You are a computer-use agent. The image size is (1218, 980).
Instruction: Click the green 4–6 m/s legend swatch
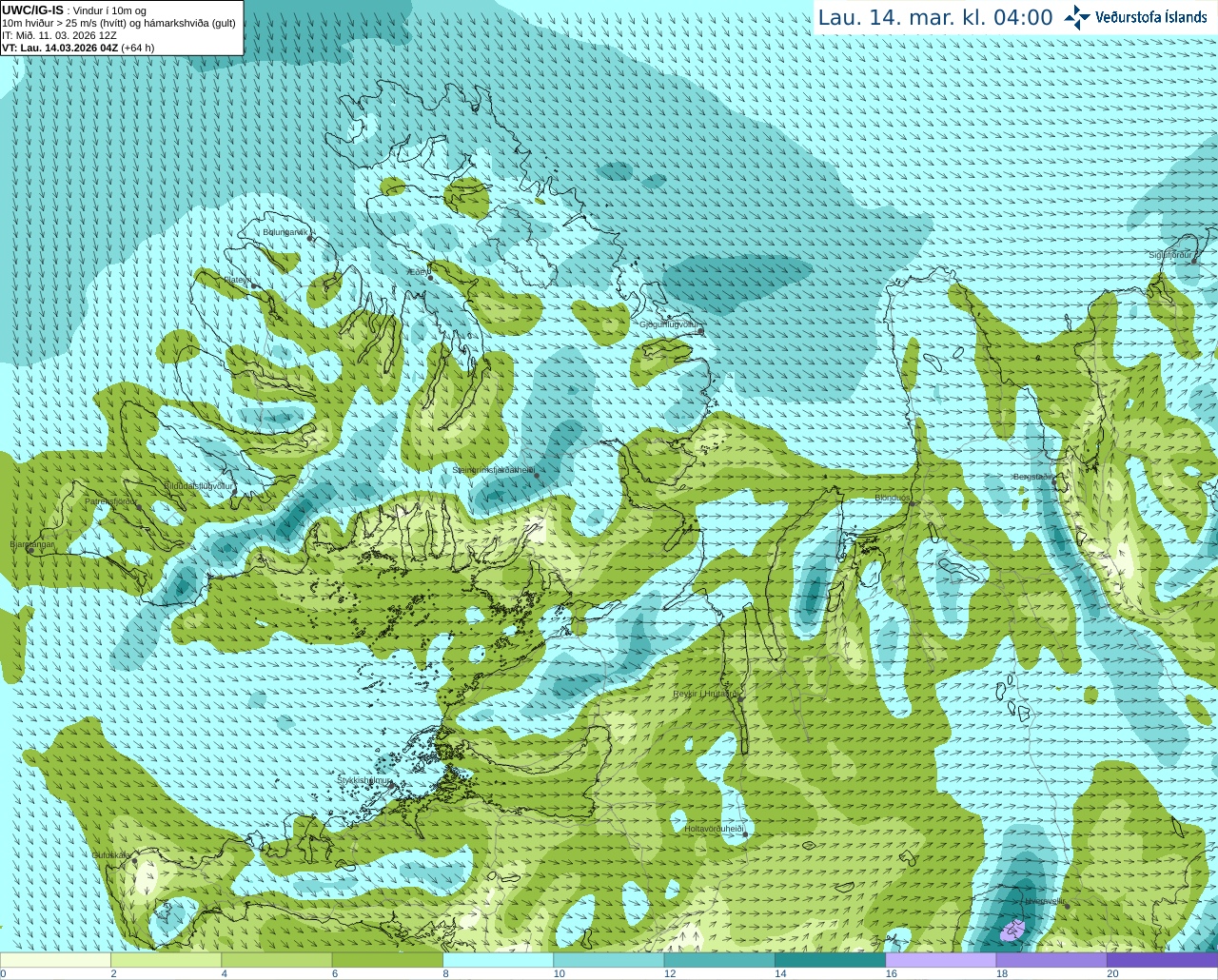pos(277,960)
